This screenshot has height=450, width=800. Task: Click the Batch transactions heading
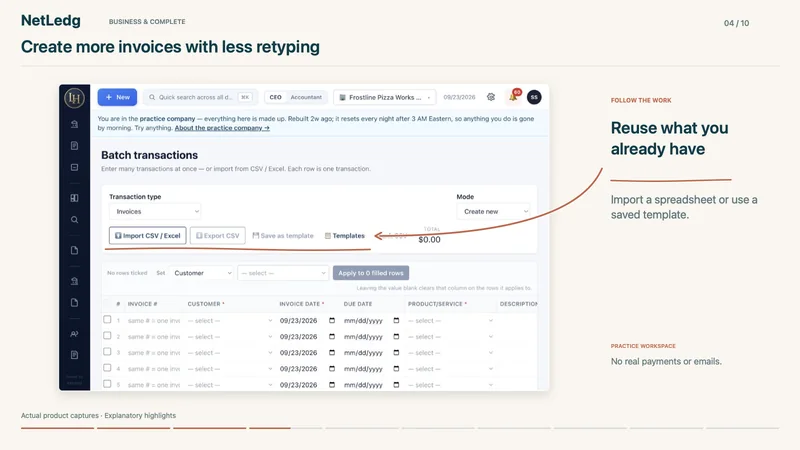coord(149,155)
